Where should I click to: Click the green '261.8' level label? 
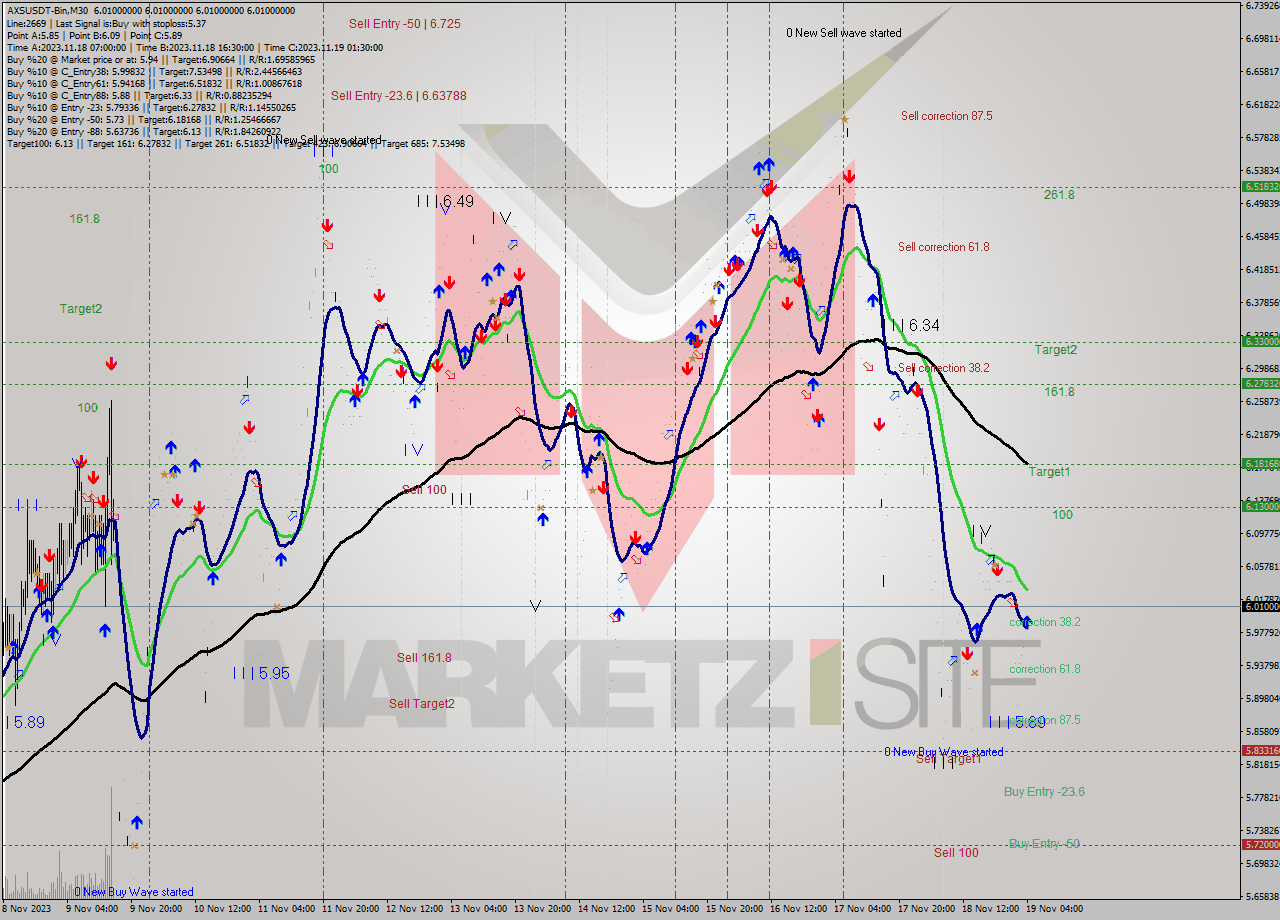pos(1058,195)
